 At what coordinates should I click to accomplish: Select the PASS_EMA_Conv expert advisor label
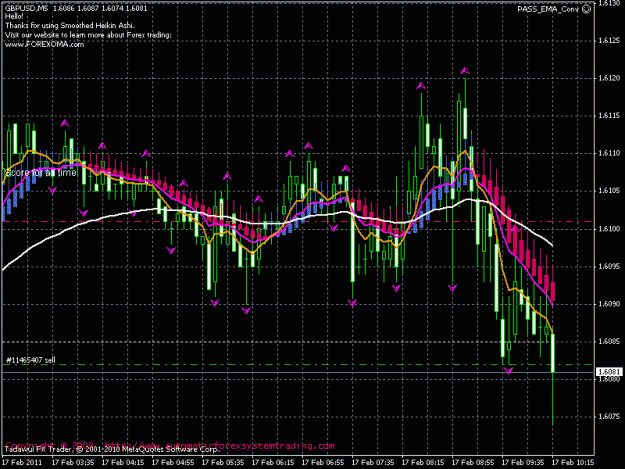pos(547,10)
